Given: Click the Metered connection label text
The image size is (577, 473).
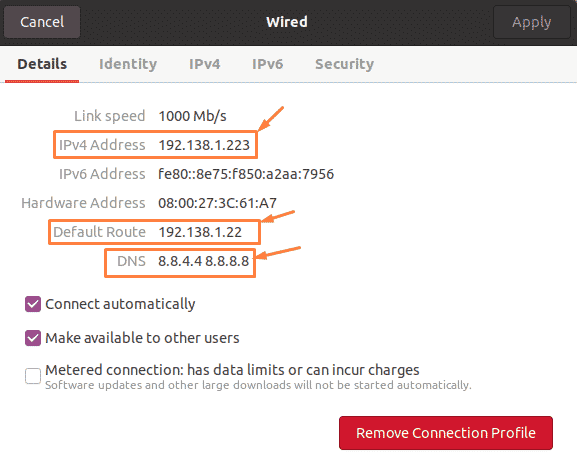Looking at the screenshot, I should tap(232, 370).
